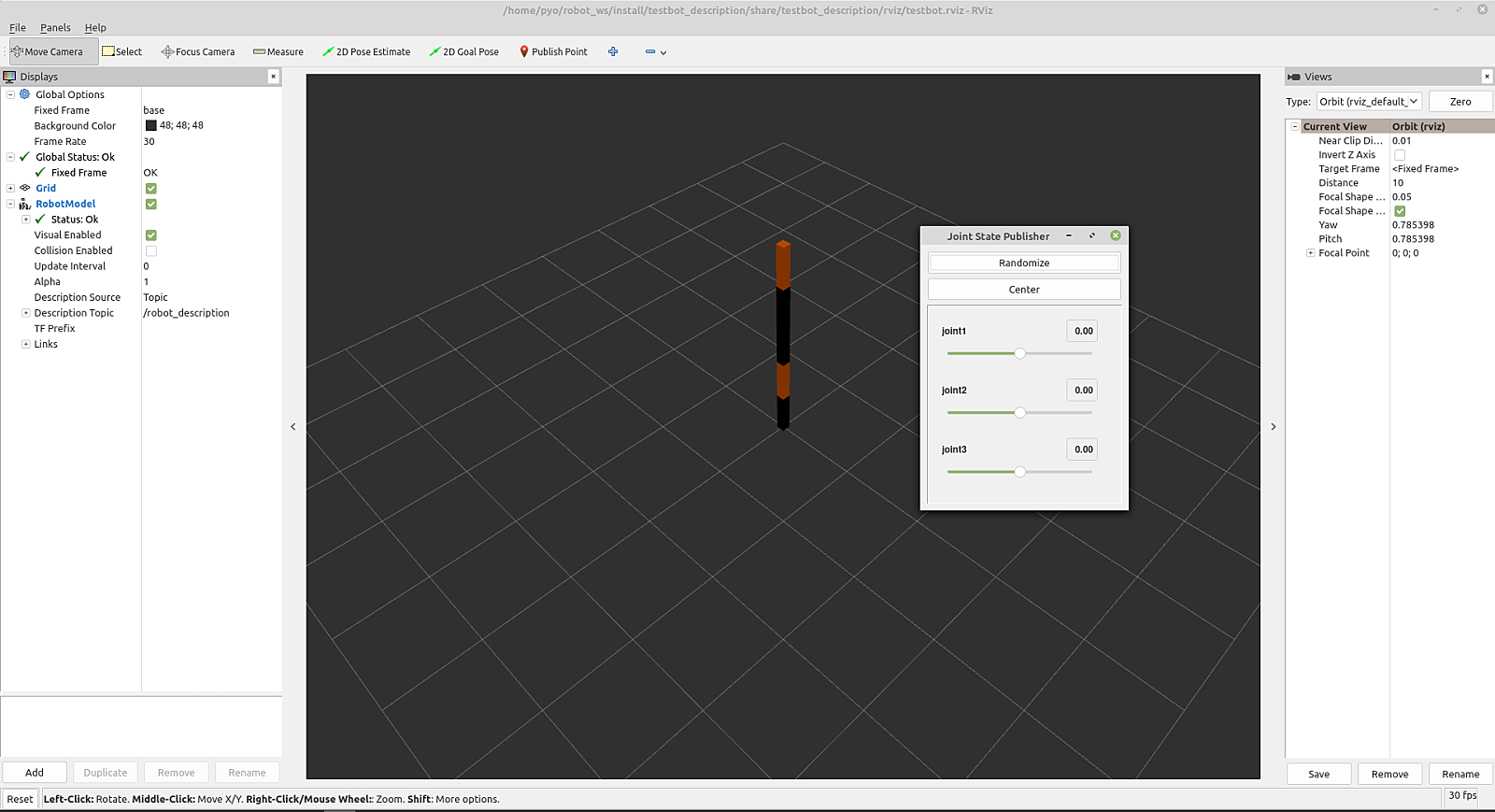This screenshot has width=1495, height=812.
Task: Select the Publish Point tool
Action: pos(553,52)
